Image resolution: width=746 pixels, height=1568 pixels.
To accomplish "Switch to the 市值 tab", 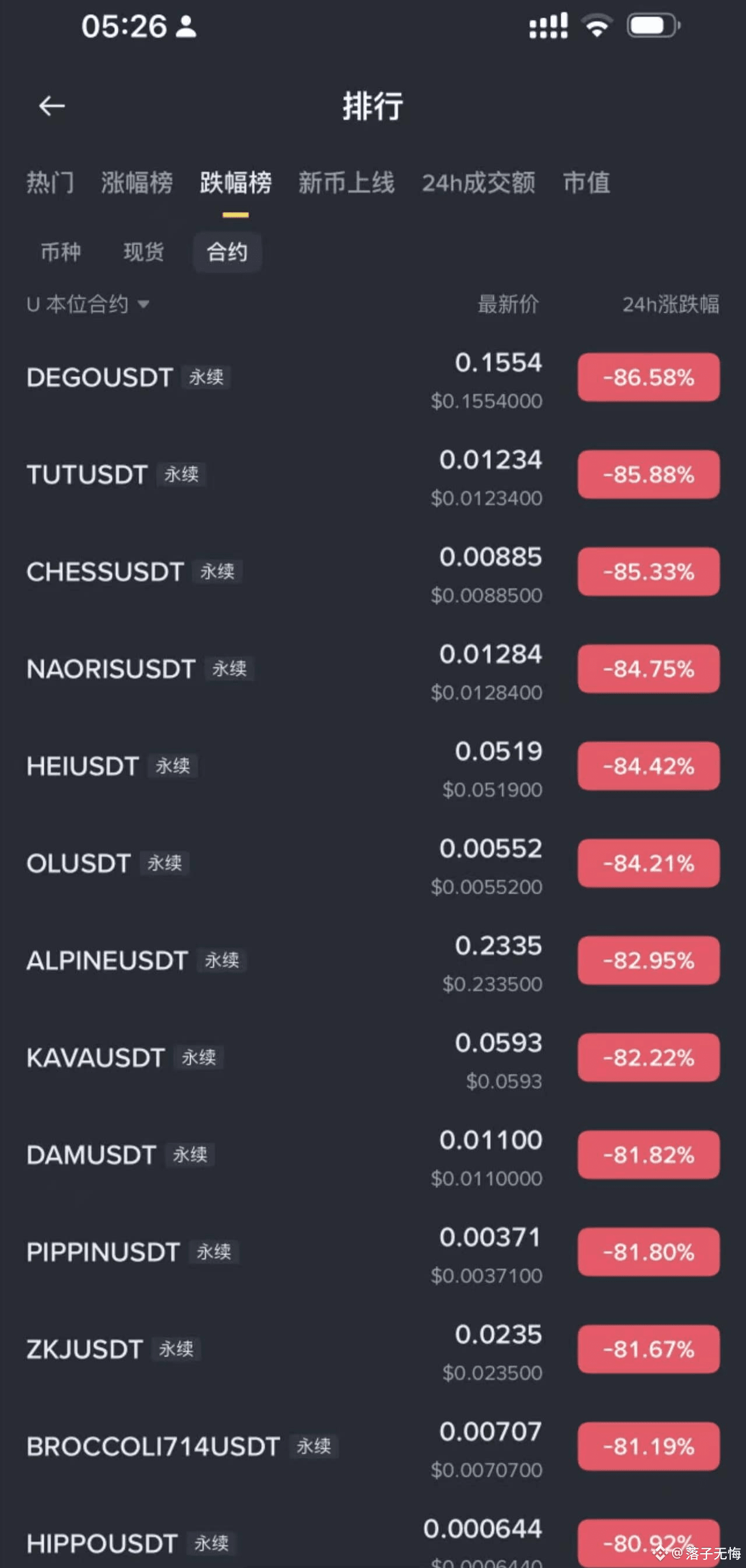I will point(586,183).
